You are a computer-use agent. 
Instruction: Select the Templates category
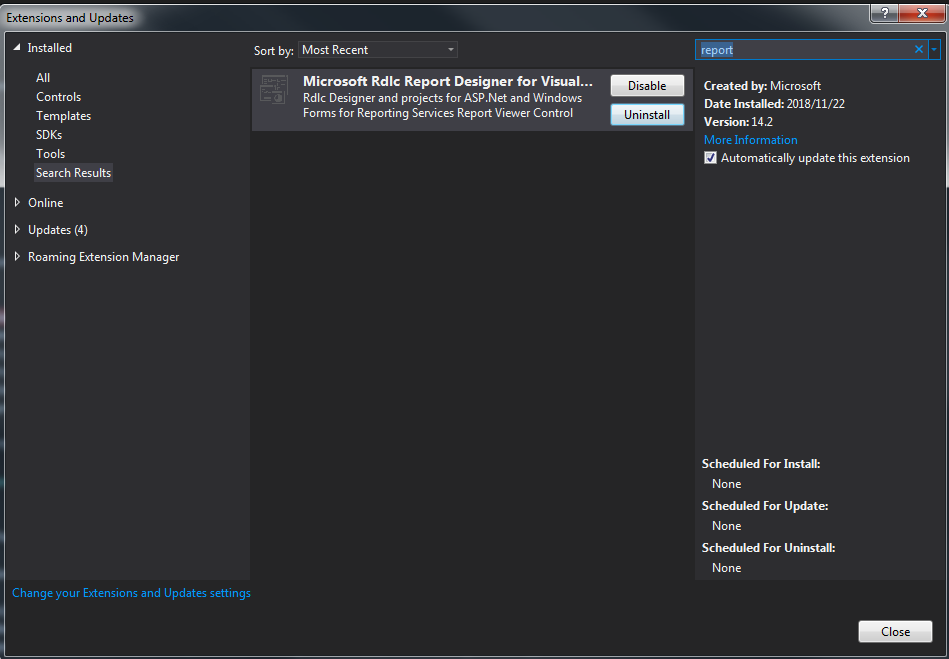(63, 115)
